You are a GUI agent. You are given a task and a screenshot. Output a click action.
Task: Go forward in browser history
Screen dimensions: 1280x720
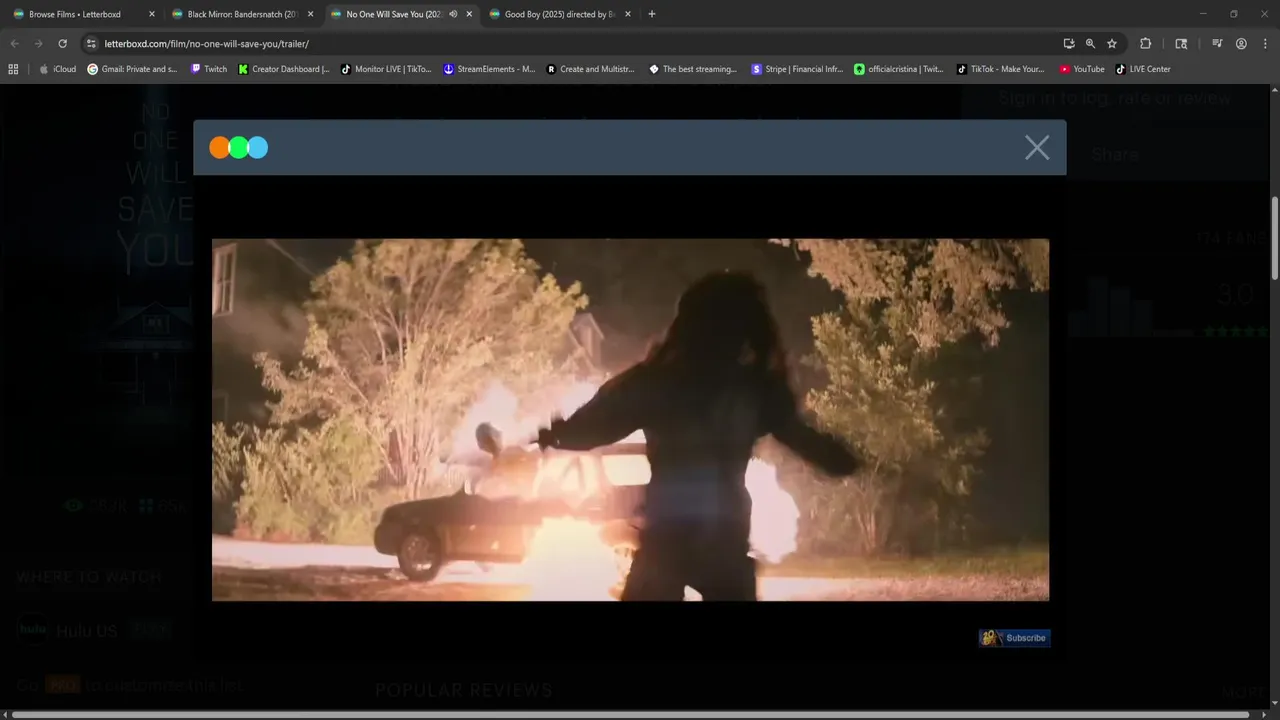click(38, 44)
